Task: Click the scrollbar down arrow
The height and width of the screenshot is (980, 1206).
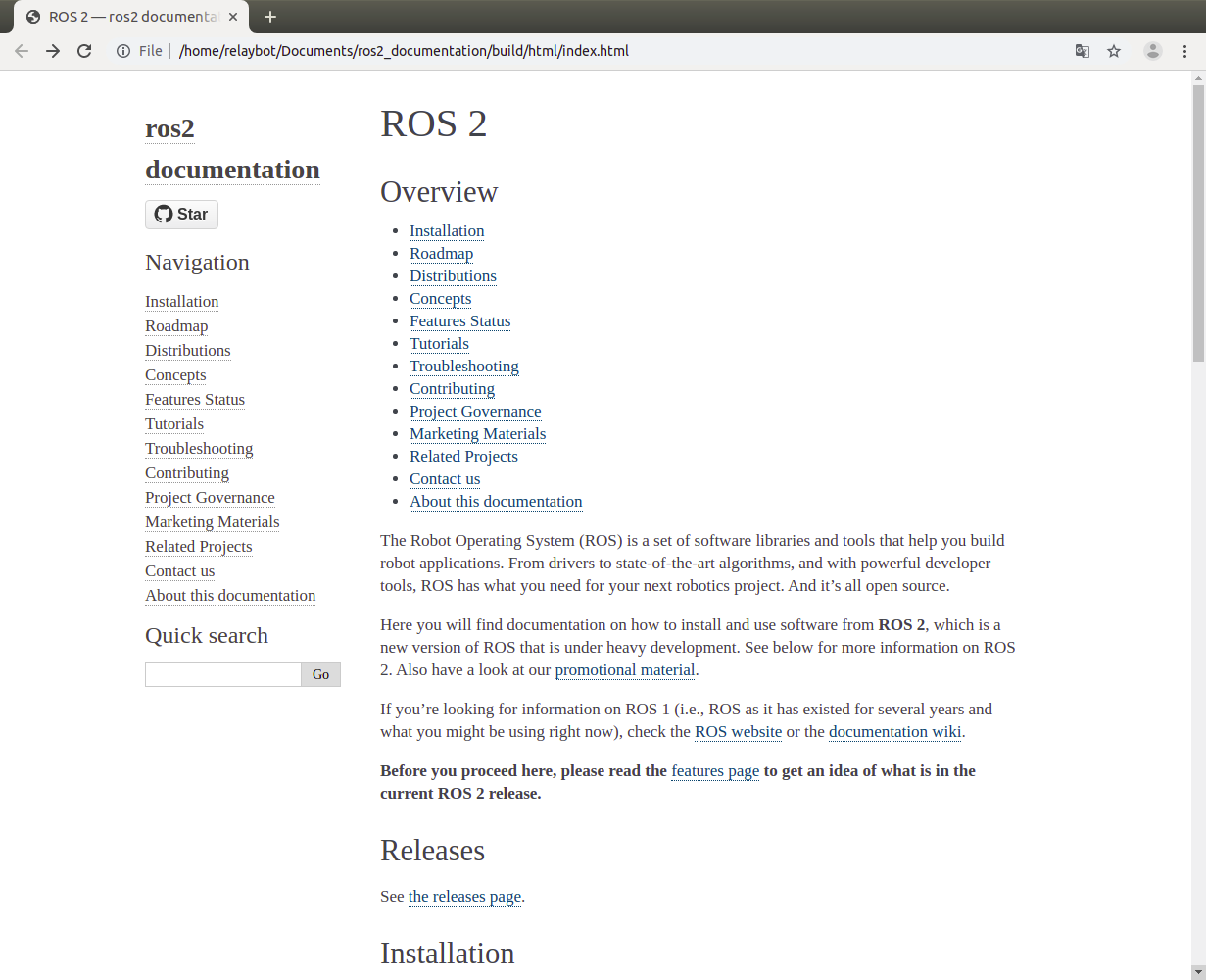Action: pyautogui.click(x=1197, y=971)
